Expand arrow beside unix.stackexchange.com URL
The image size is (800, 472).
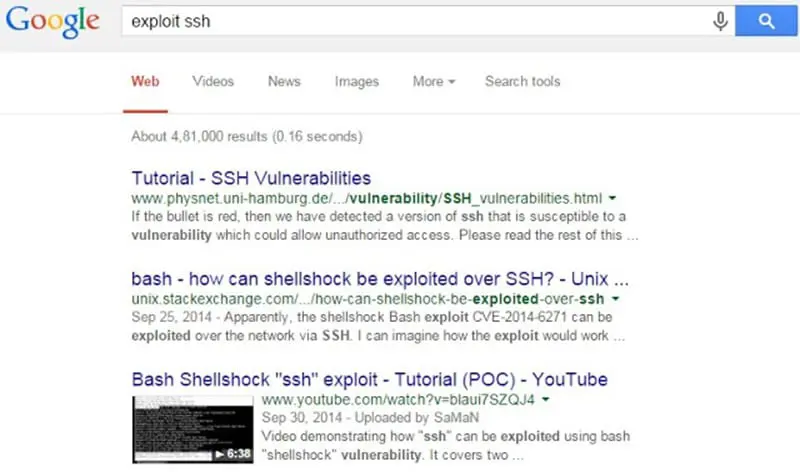tap(615, 299)
